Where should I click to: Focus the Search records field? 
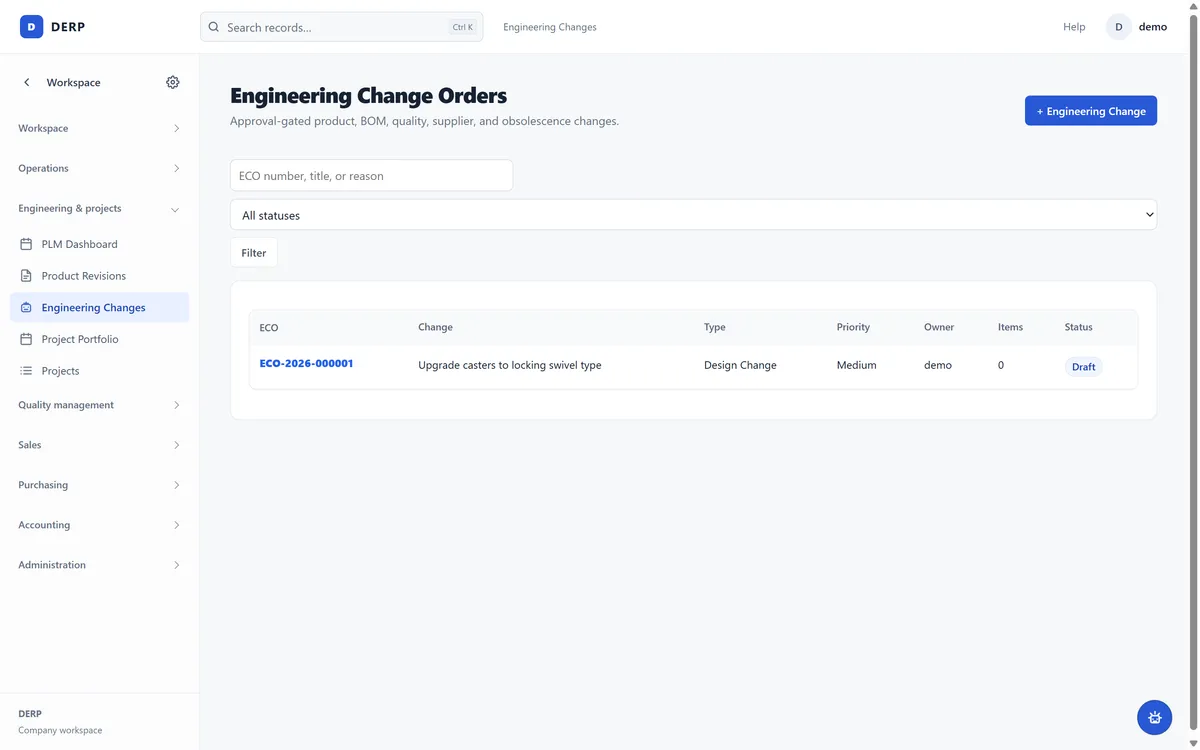[341, 27]
